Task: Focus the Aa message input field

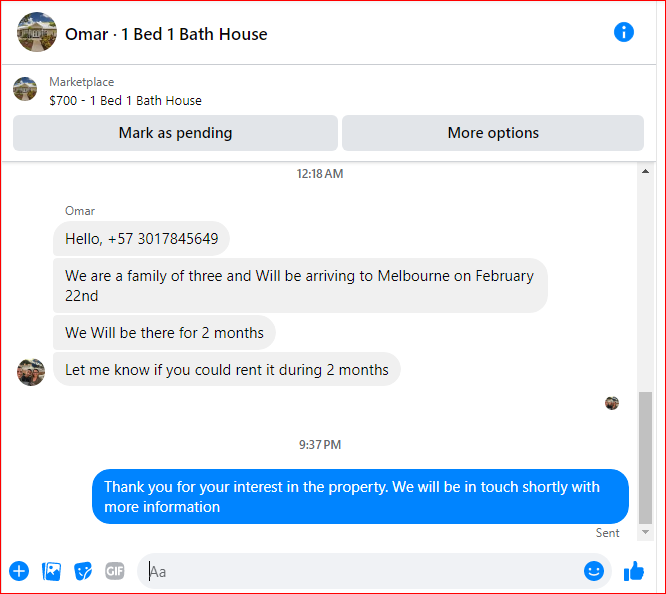Action: 361,571
